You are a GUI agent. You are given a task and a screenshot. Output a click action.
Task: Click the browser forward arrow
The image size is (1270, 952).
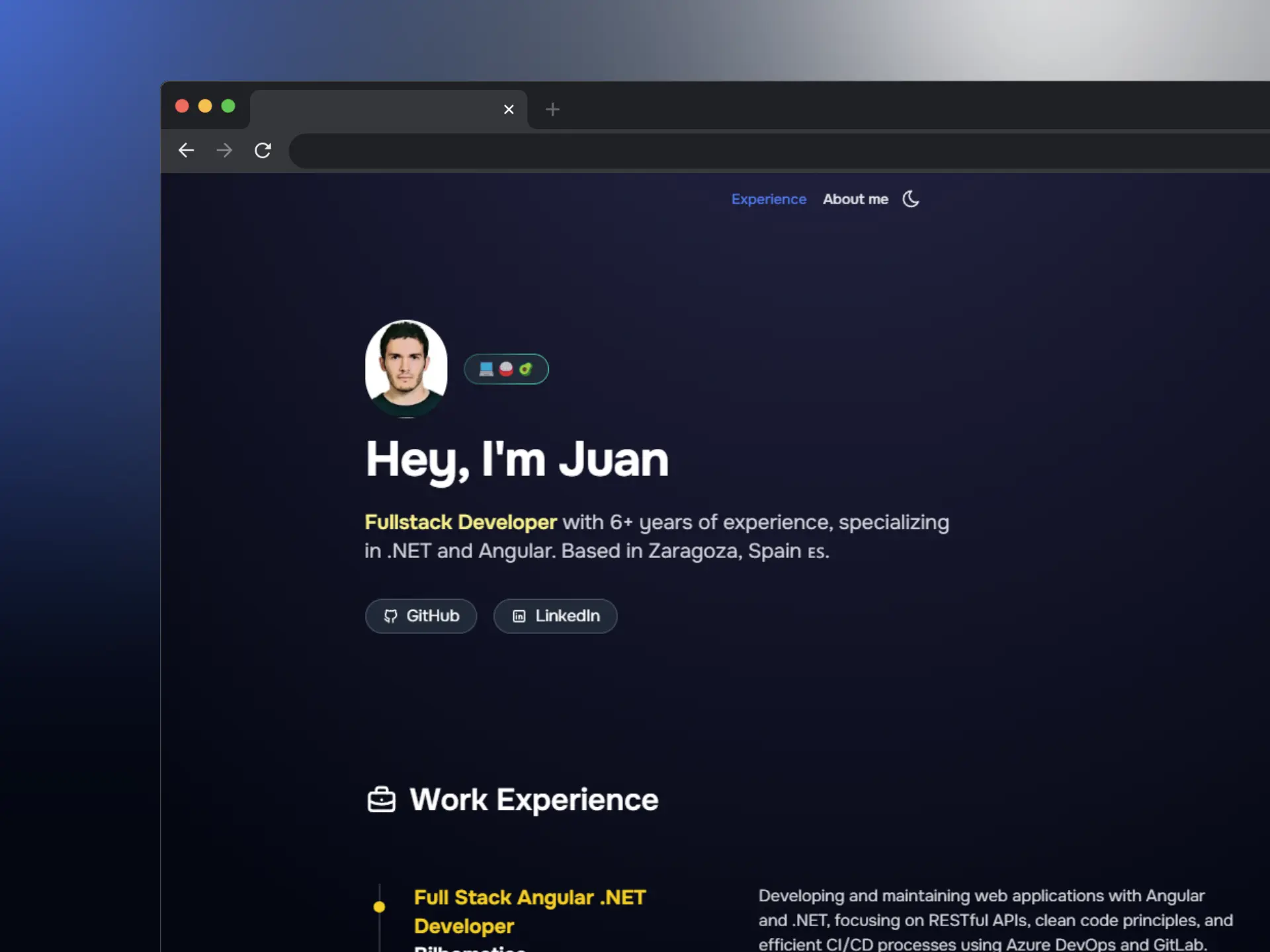click(224, 151)
